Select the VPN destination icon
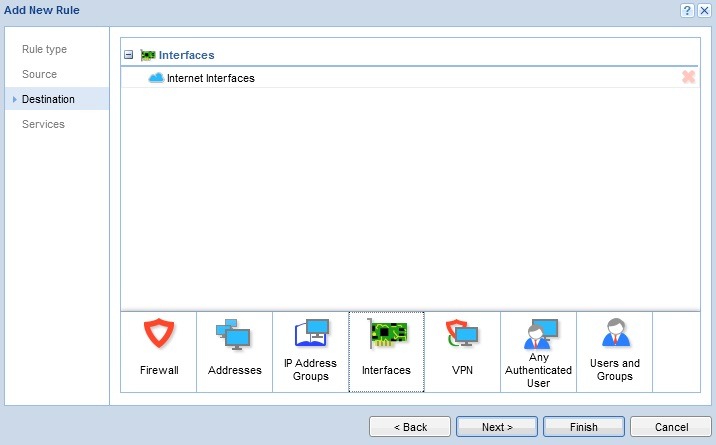The image size is (716, 445). click(462, 335)
